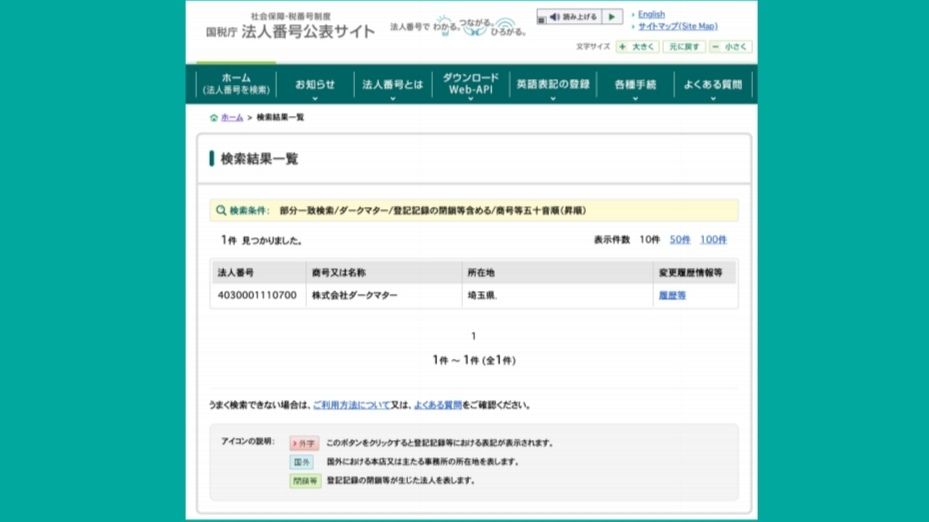
Task: Expand the 法人番号とは navigation menu
Action: tap(393, 85)
